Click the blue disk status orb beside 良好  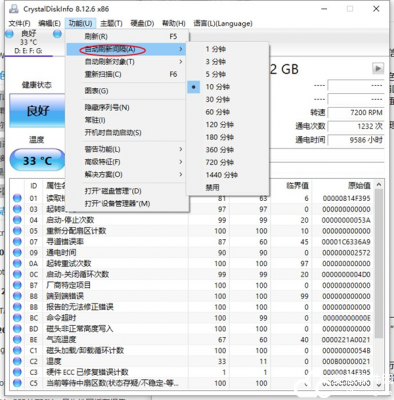[x=10, y=34]
